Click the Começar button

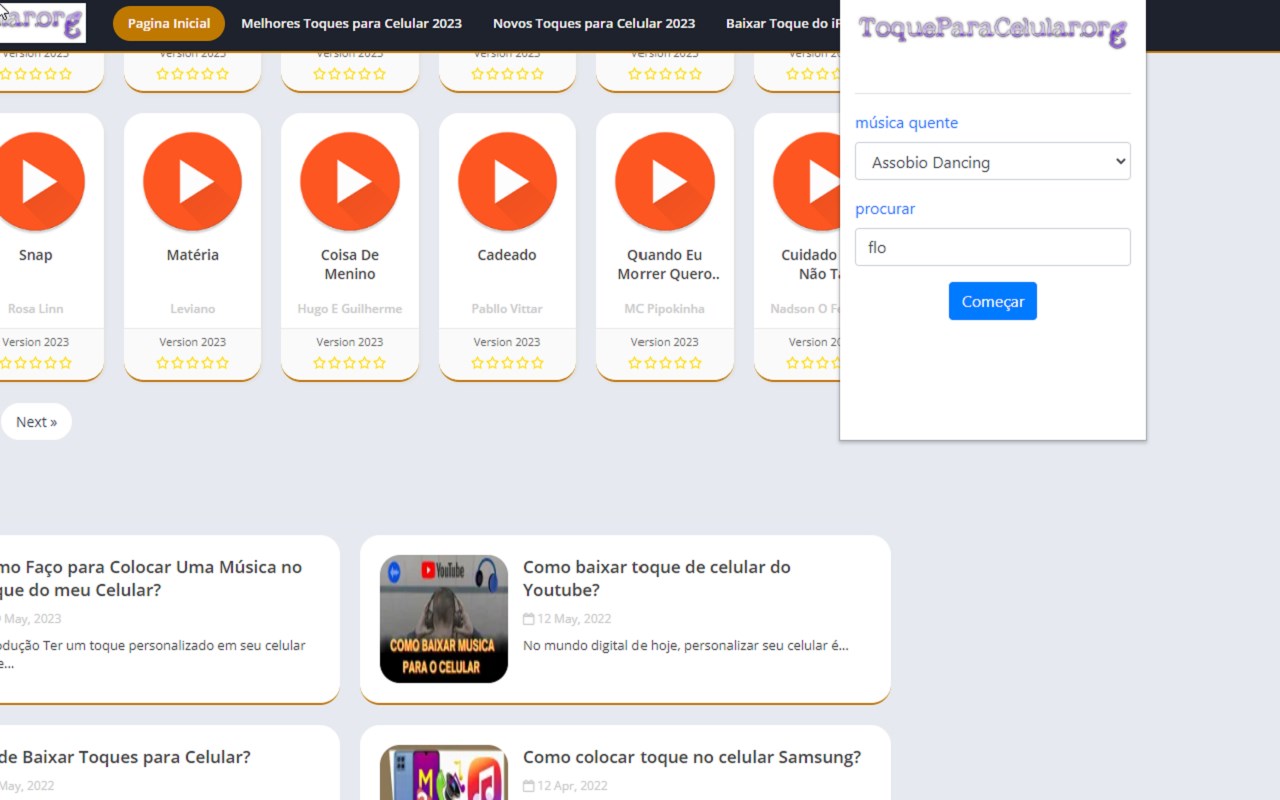click(x=993, y=301)
